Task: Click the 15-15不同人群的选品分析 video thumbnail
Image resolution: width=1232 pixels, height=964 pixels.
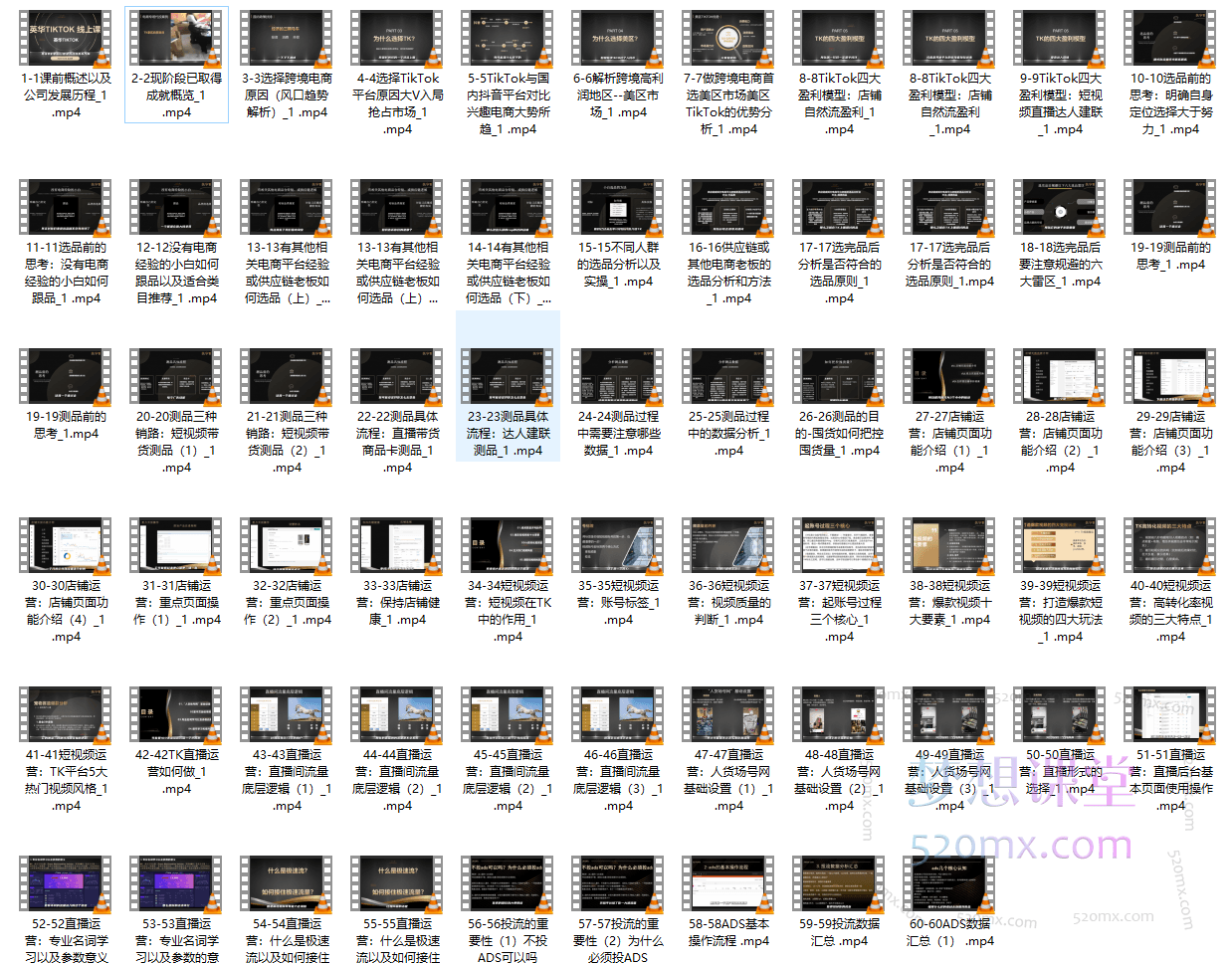Action: tap(618, 209)
